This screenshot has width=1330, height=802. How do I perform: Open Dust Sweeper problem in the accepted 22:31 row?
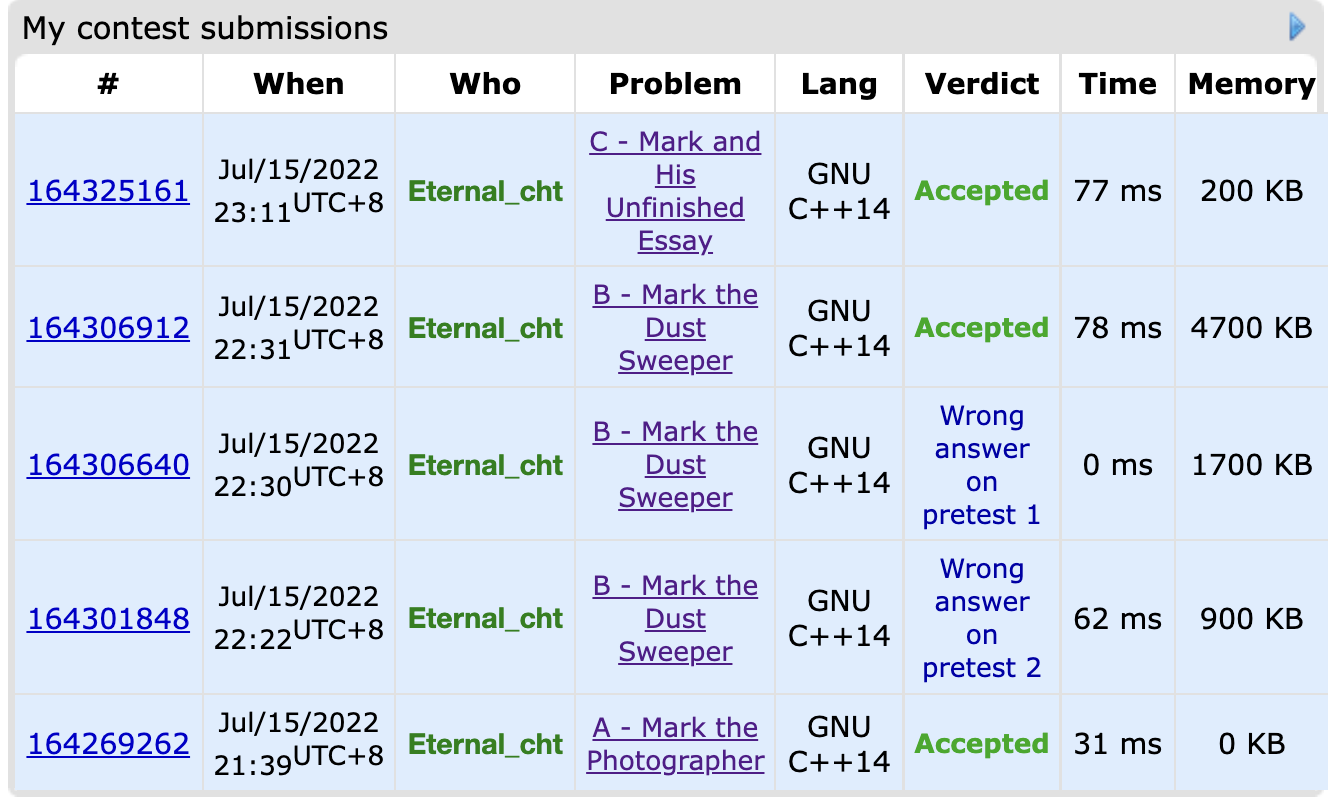point(675,328)
